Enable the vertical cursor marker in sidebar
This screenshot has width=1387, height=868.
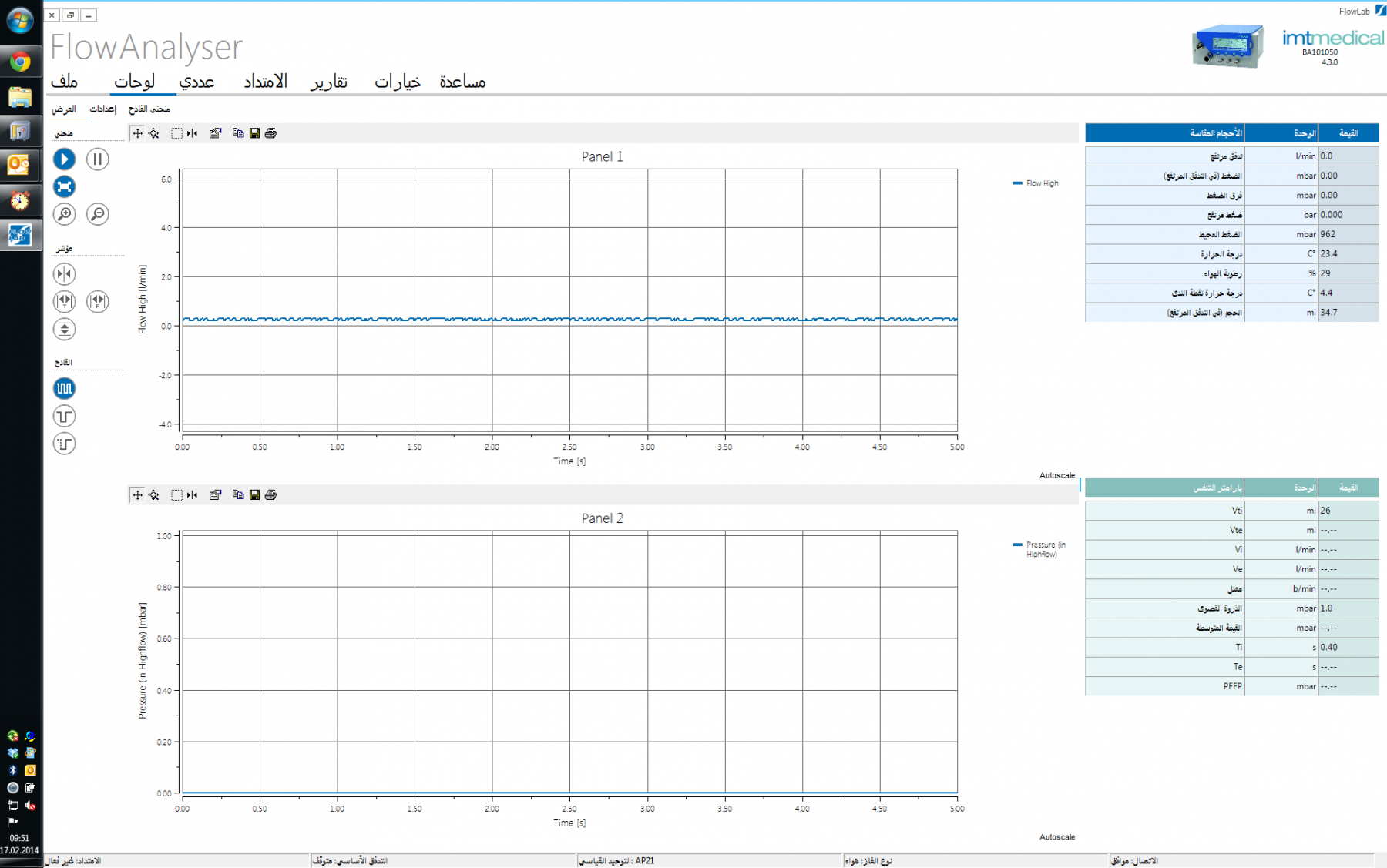64,273
